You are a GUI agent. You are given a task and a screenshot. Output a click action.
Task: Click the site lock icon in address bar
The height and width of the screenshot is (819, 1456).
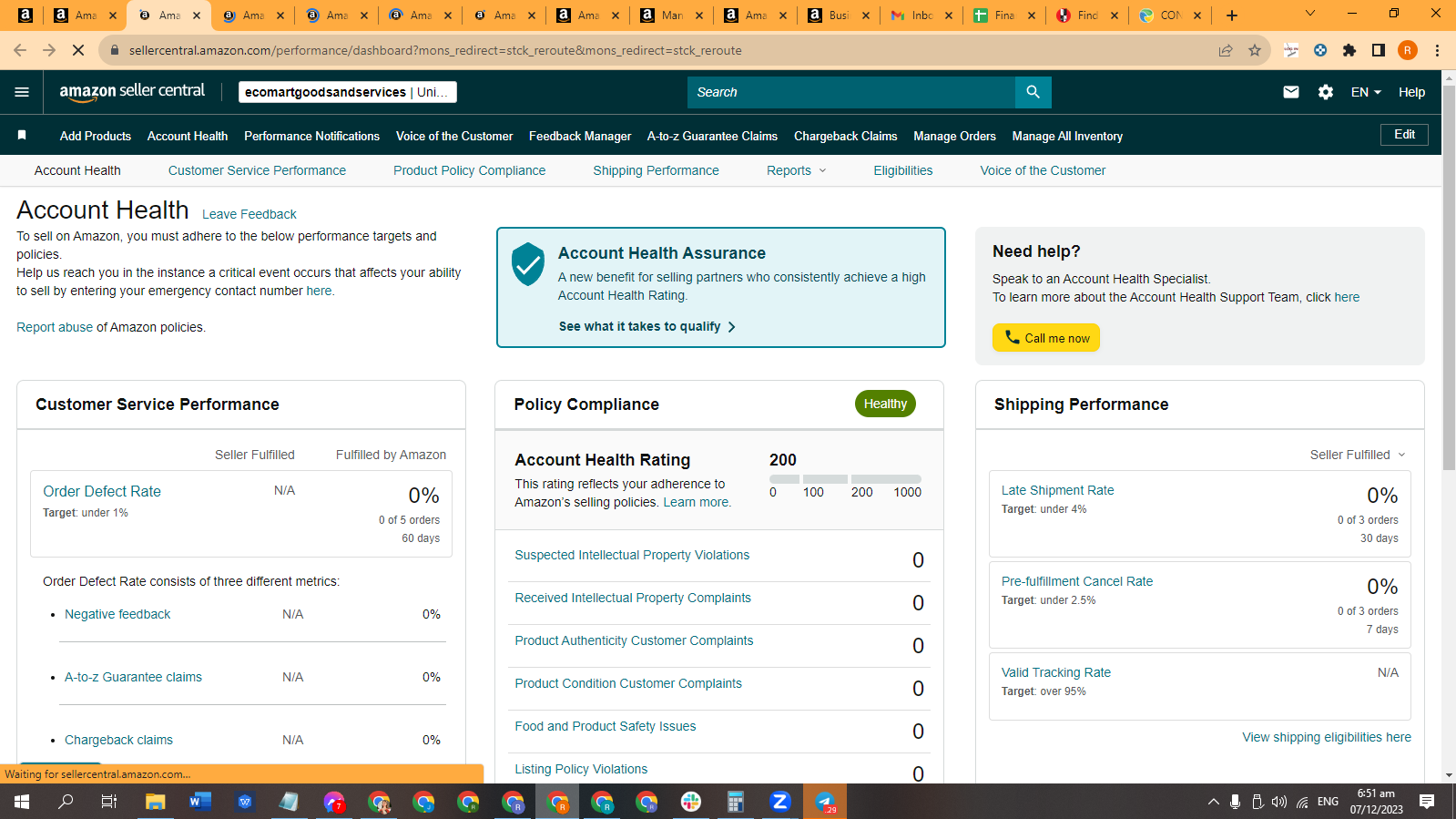(115, 50)
